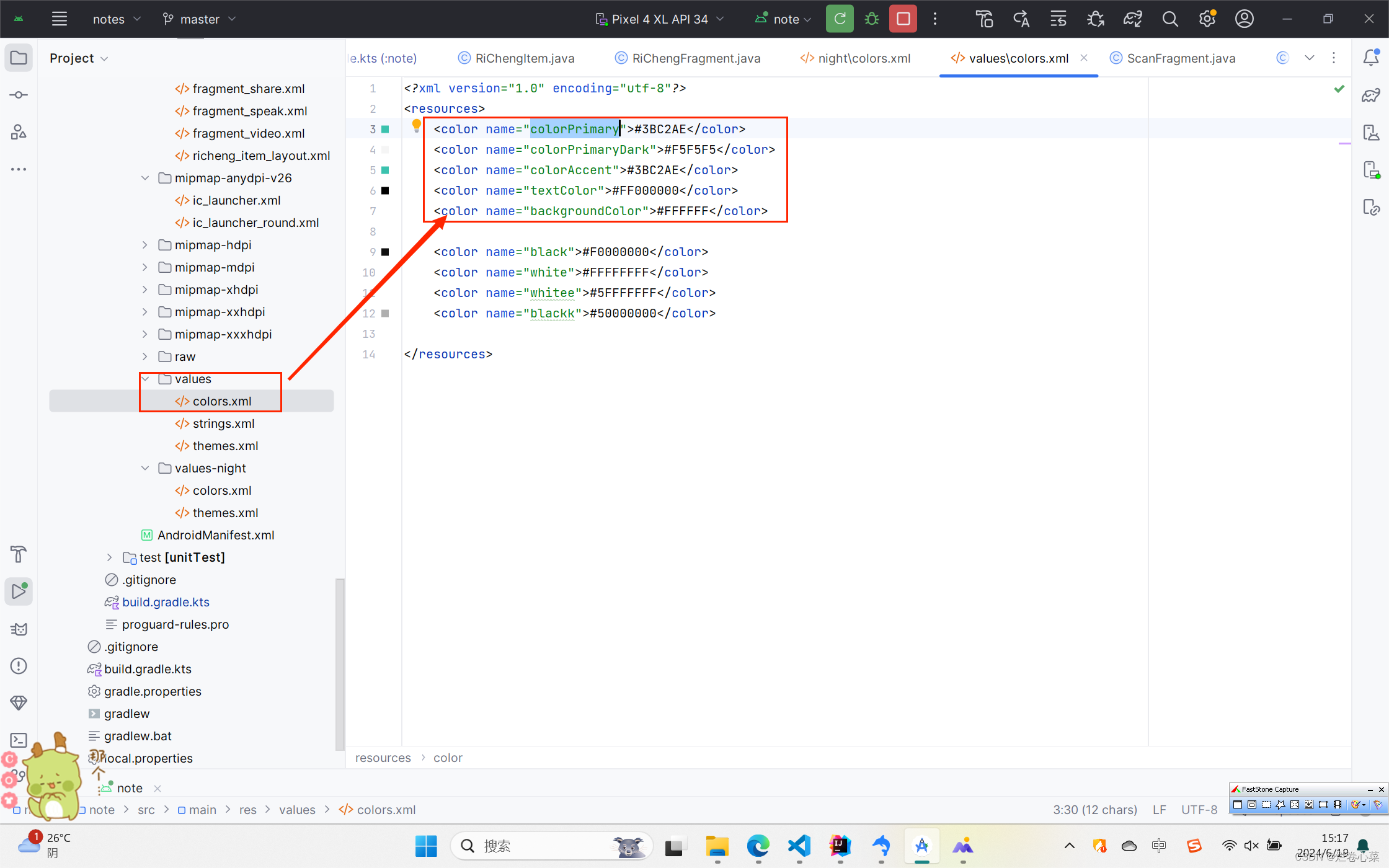Click the Rerun app button
Image resolution: width=1389 pixels, height=868 pixels.
(840, 19)
